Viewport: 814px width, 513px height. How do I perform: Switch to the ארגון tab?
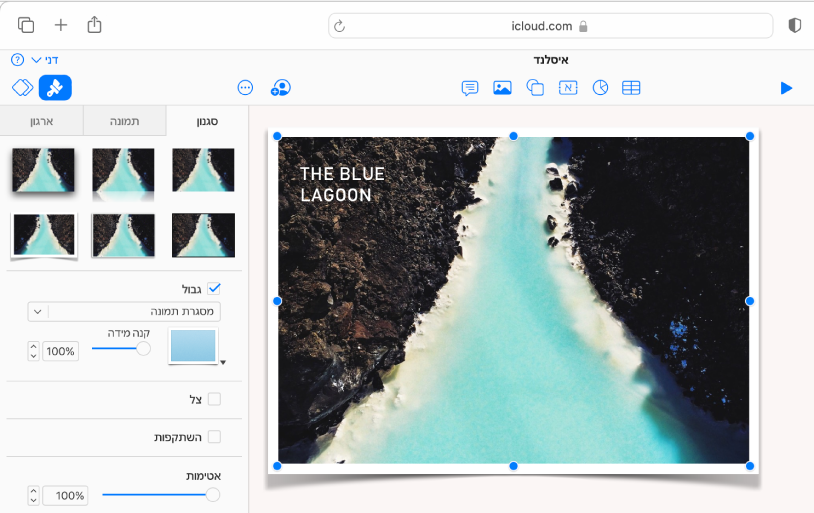(41, 121)
